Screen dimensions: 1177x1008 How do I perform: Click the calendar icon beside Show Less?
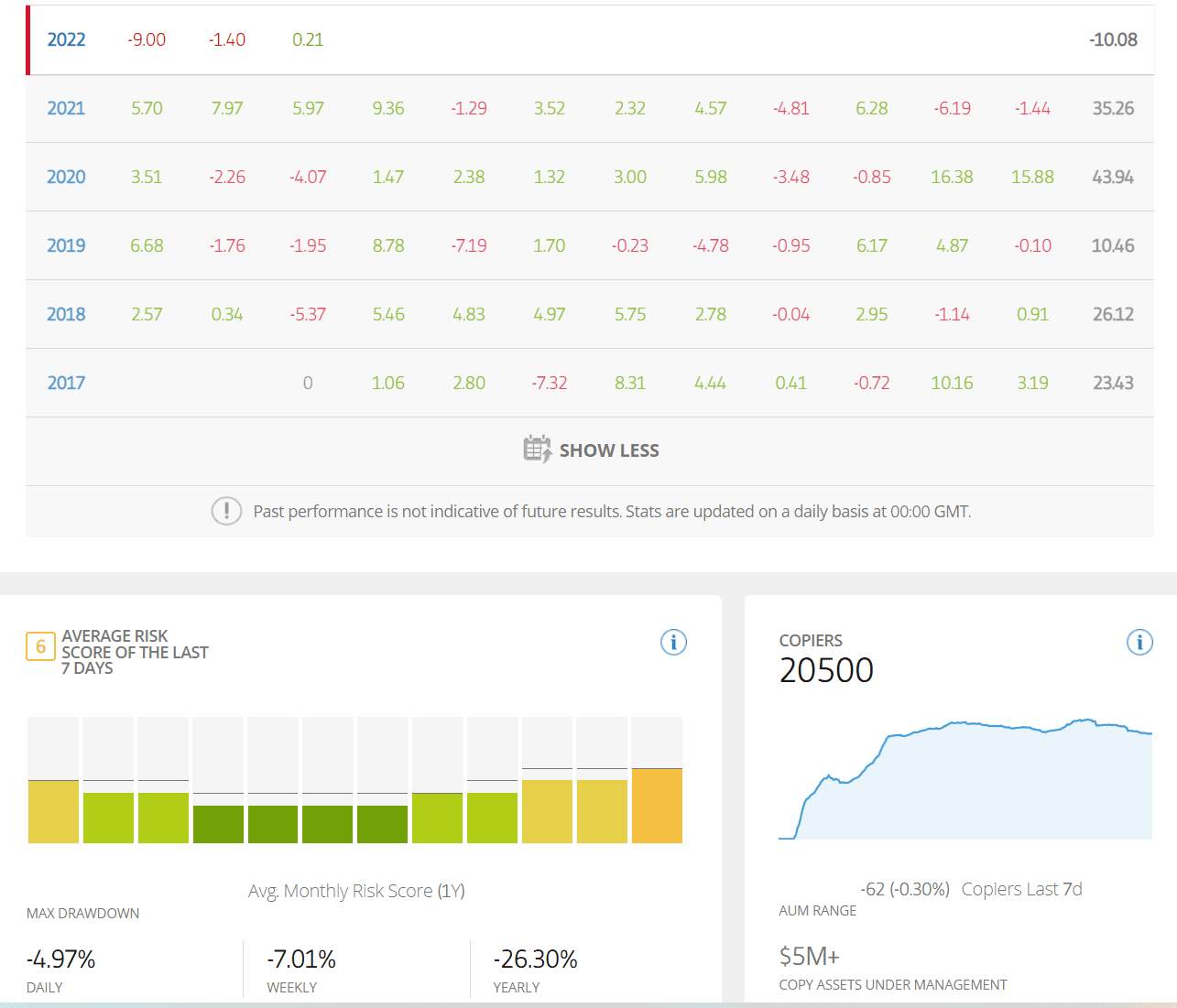(x=538, y=450)
